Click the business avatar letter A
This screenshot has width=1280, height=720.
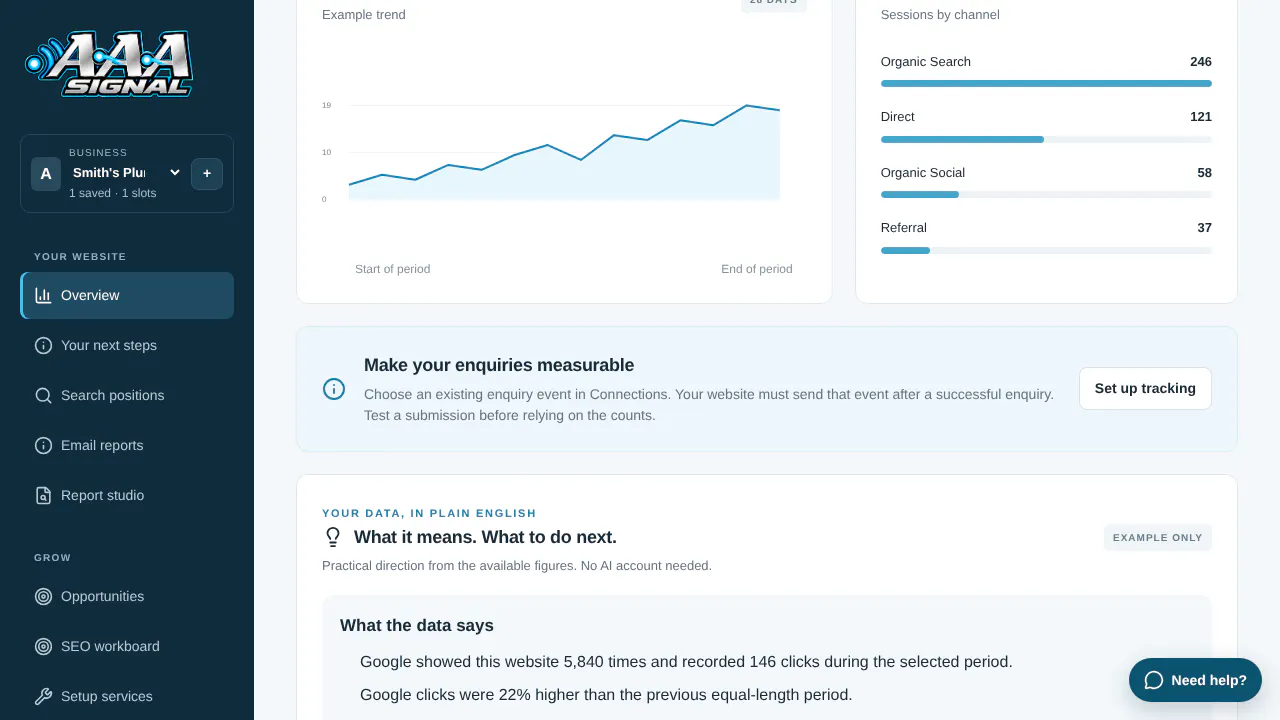point(46,174)
